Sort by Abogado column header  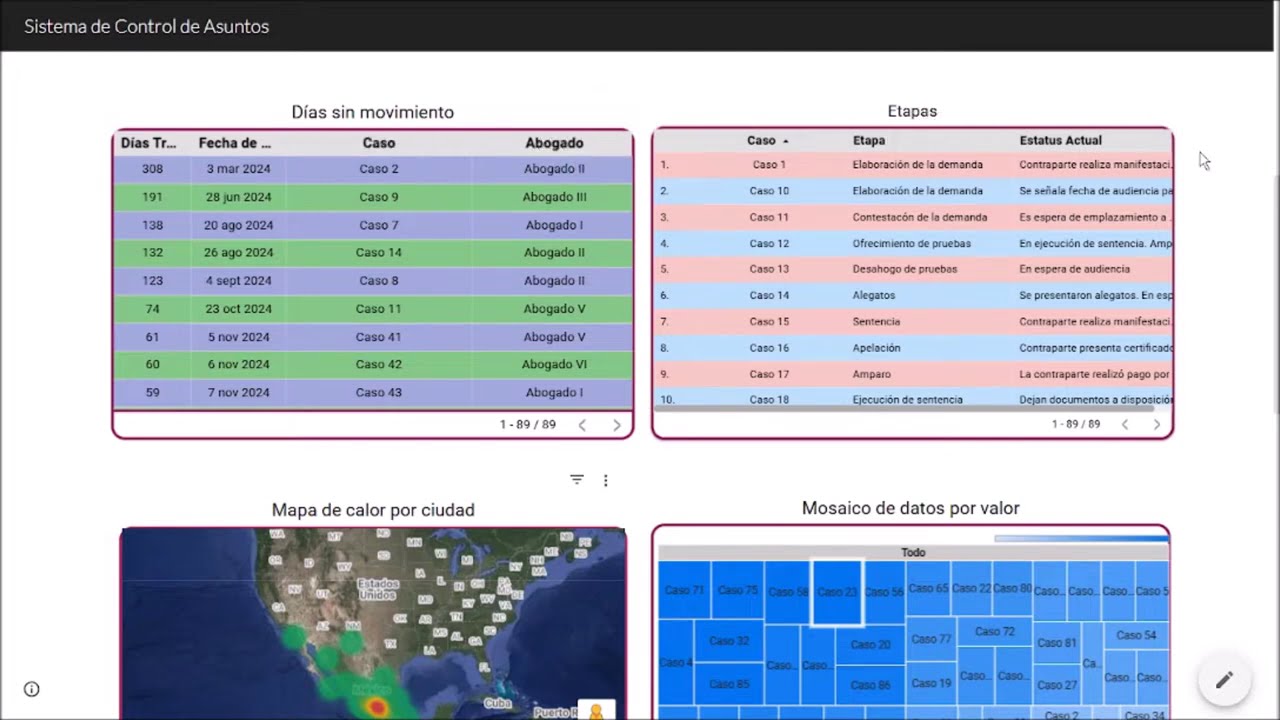tap(554, 143)
